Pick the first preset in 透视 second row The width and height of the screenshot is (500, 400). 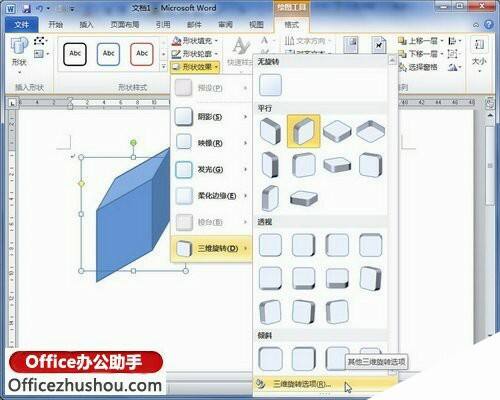click(x=270, y=278)
